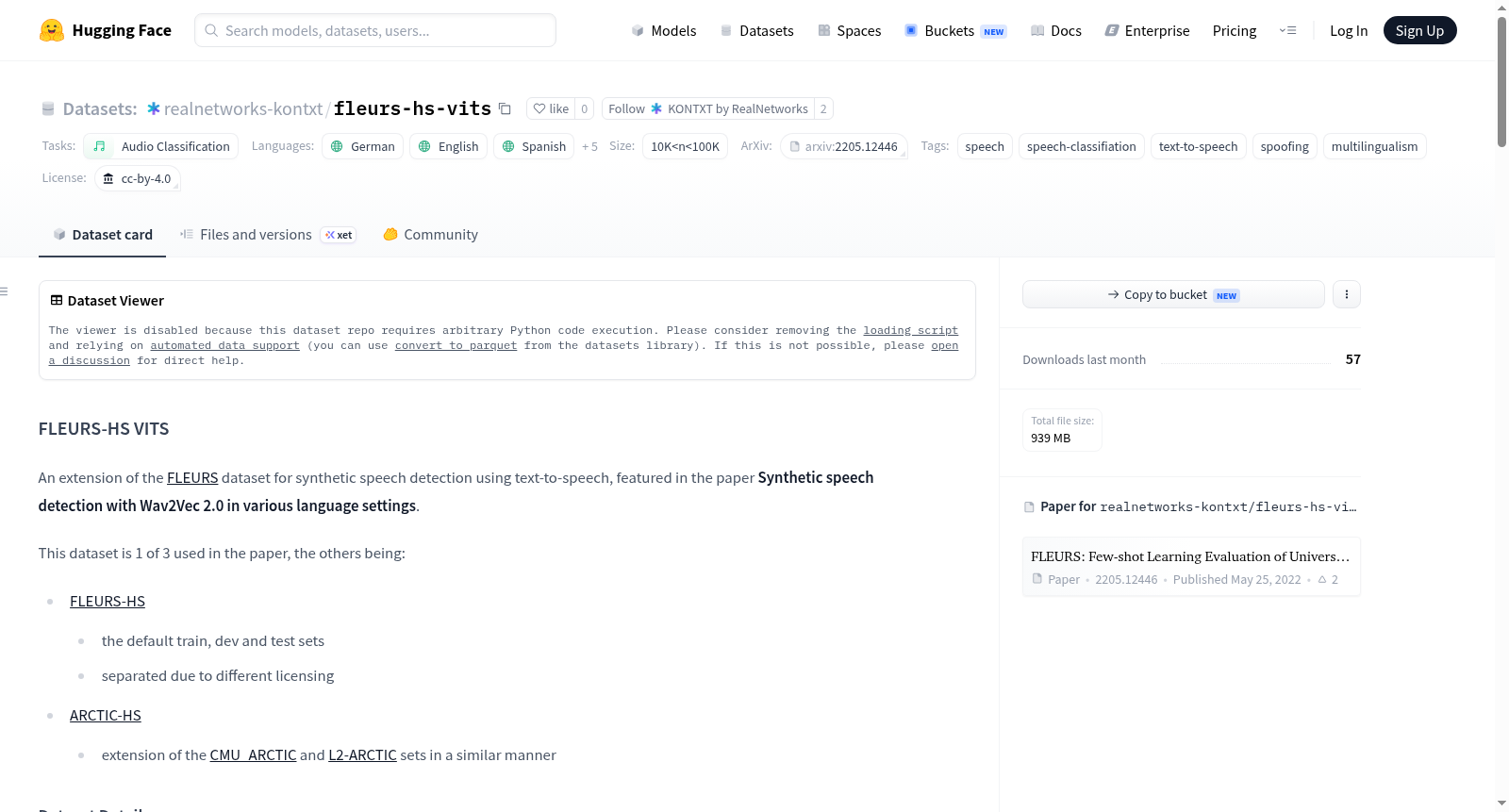Click the Synthetic speech detection paper title
Viewport: 1509px width, 812px height.
(456, 491)
